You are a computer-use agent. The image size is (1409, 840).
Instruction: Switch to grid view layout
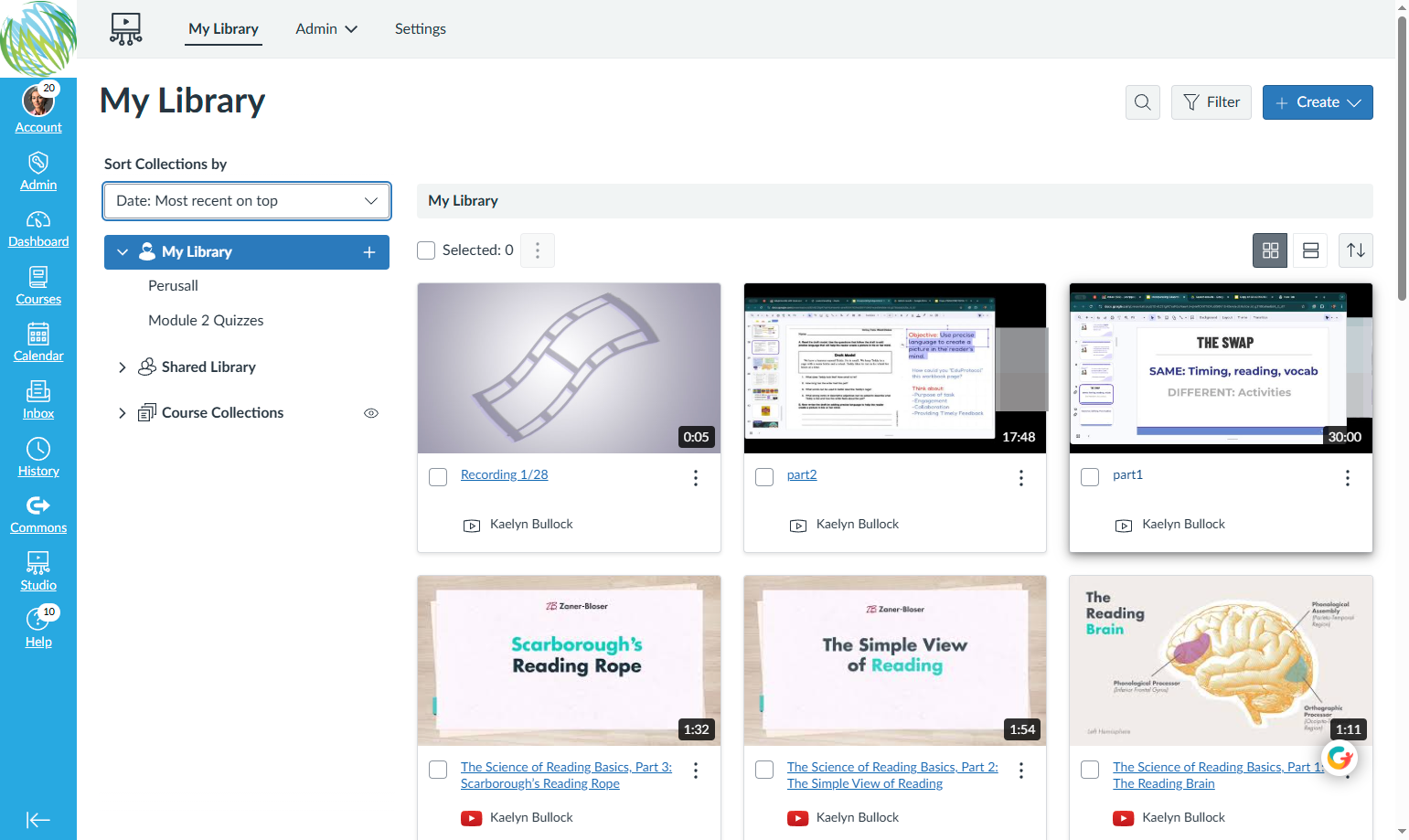coord(1270,250)
